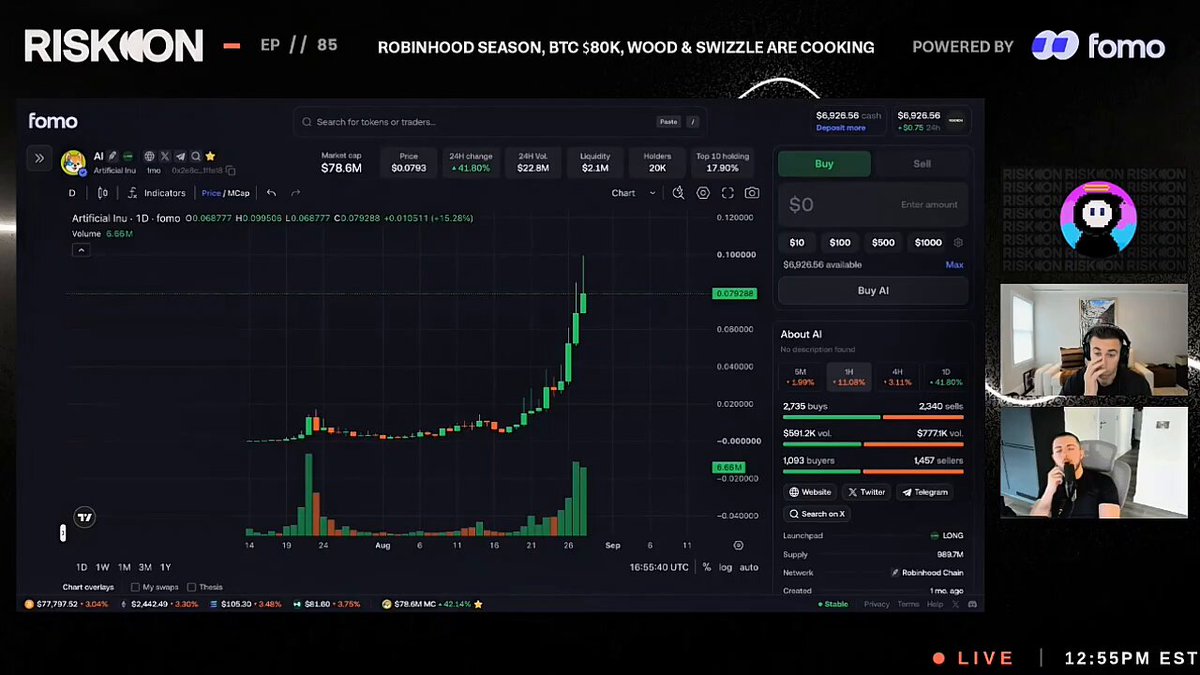Enter fullscreen chart mode
This screenshot has height=675, width=1200.
(x=727, y=193)
